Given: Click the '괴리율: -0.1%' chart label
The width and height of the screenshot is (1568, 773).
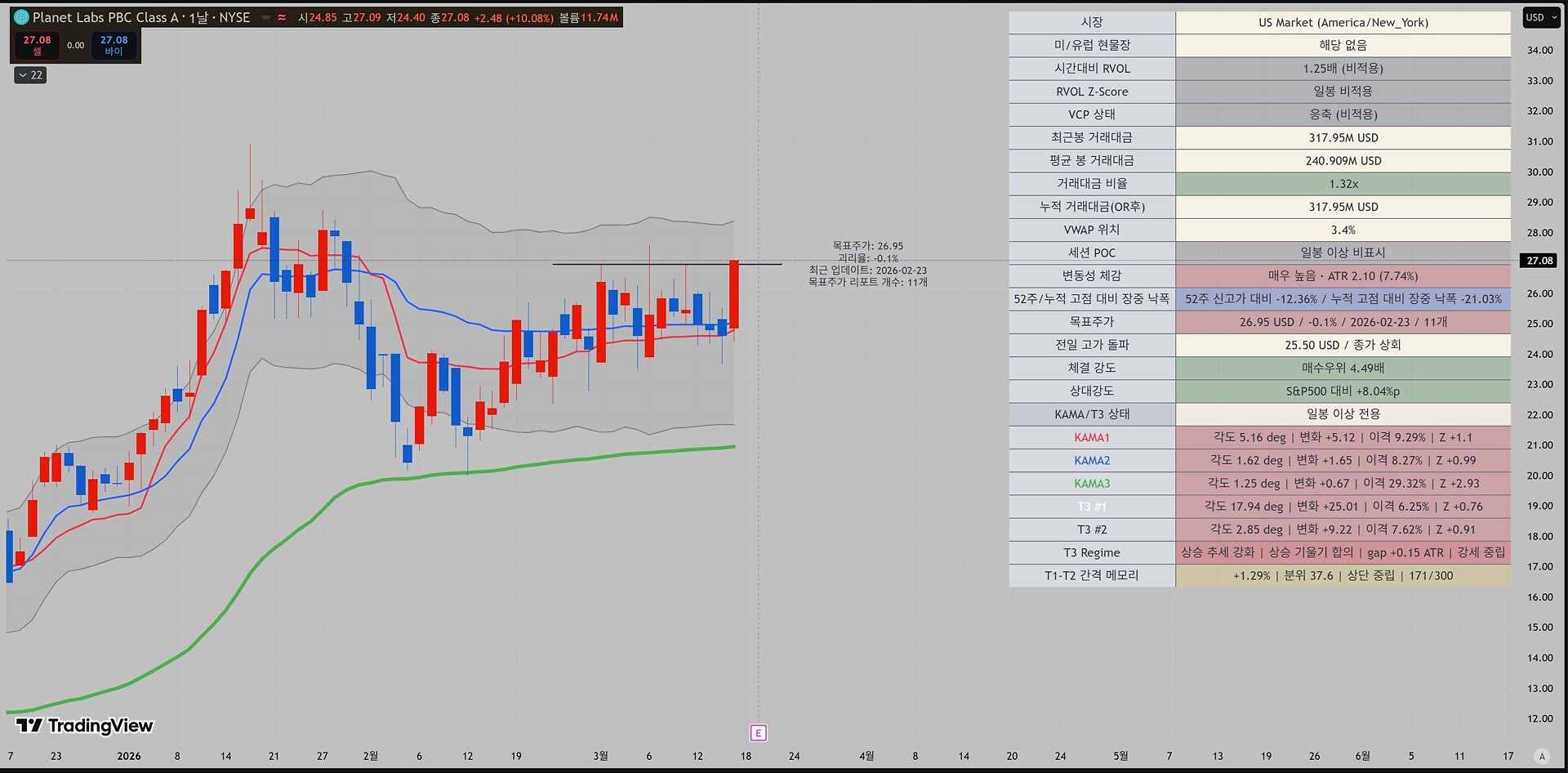Looking at the screenshot, I should point(867,258).
